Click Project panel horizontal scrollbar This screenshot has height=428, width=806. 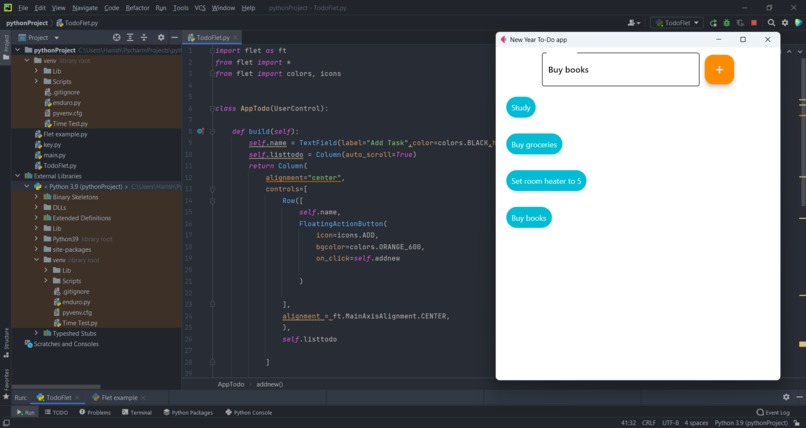point(56,387)
